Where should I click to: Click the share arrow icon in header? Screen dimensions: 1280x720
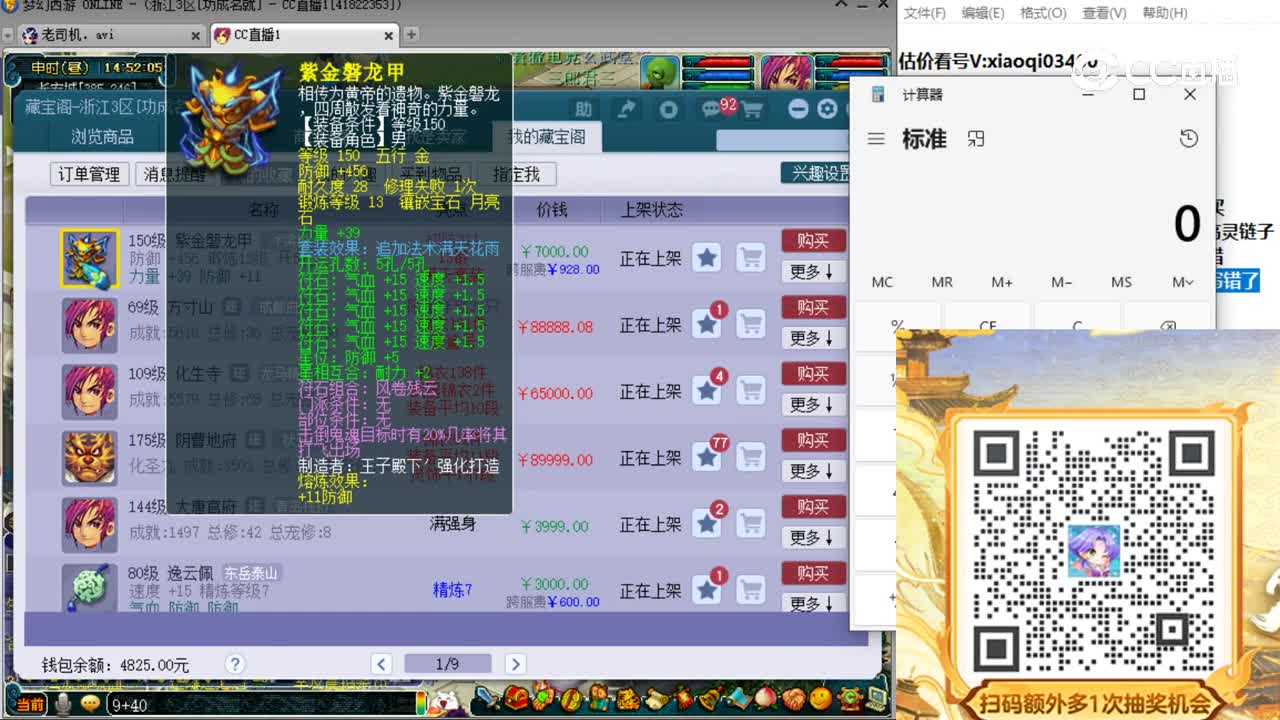coord(626,110)
